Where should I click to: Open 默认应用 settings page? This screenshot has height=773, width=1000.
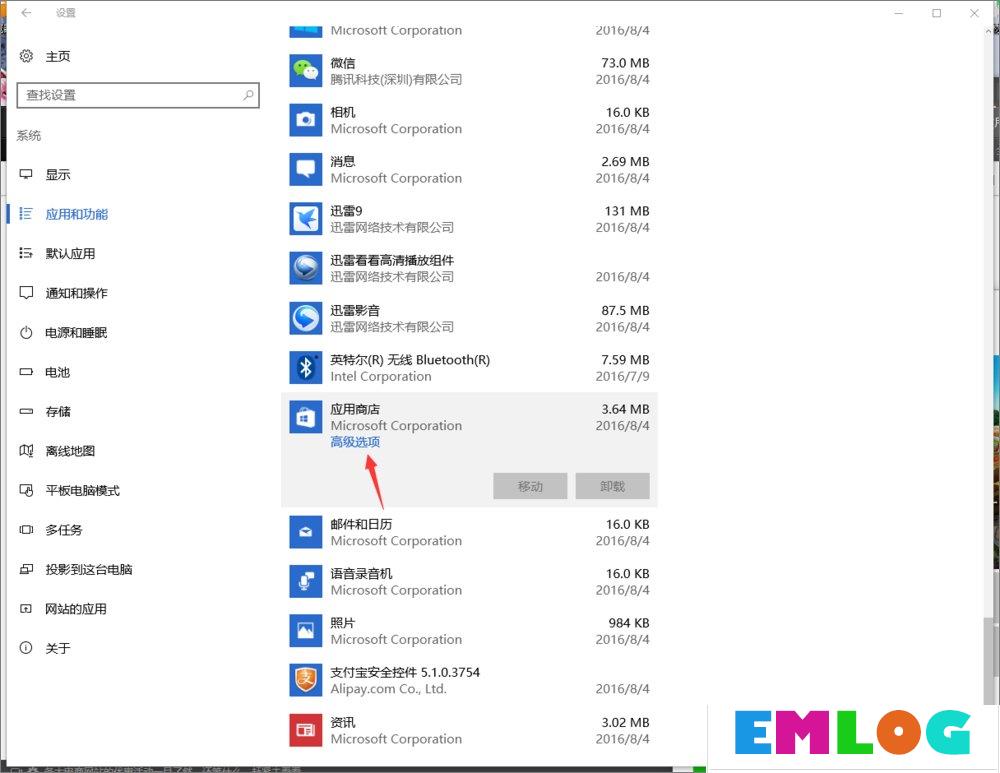pos(70,253)
